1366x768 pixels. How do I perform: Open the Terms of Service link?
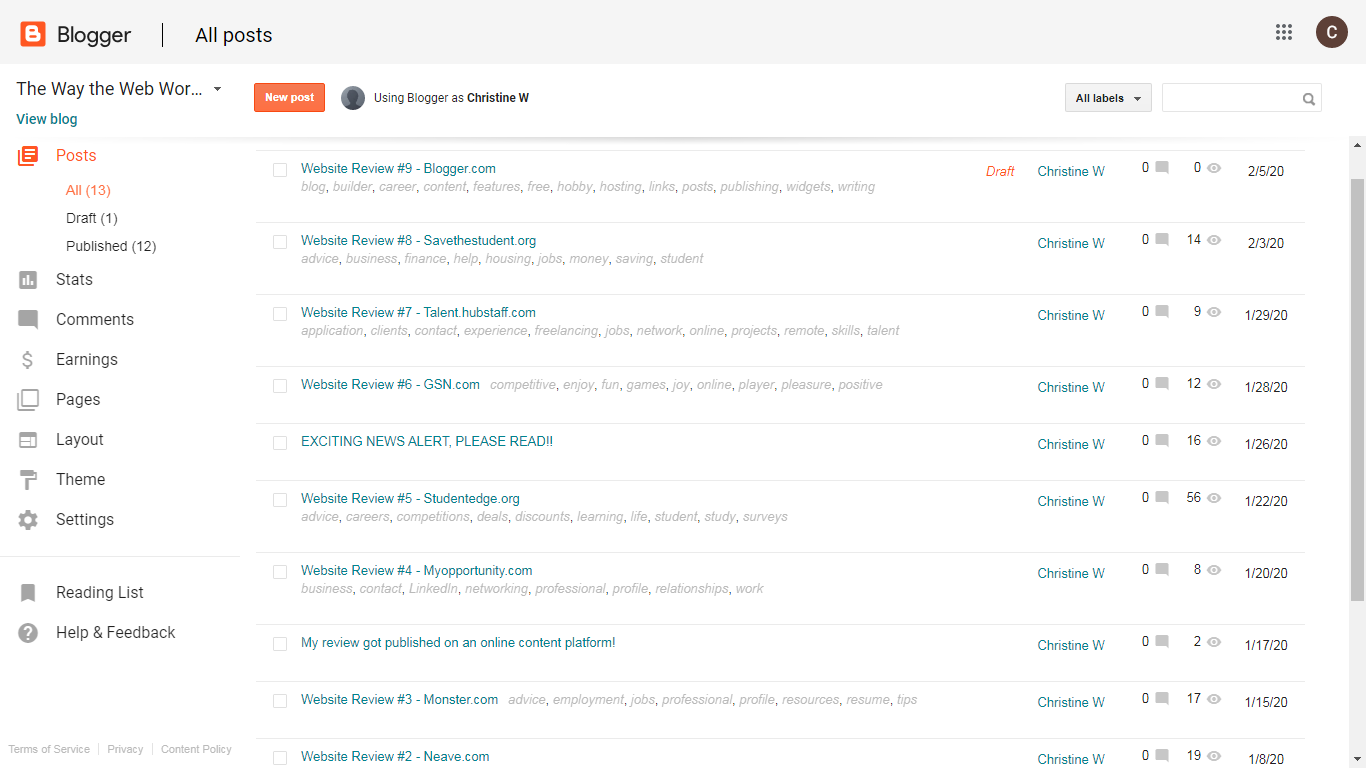[49, 749]
